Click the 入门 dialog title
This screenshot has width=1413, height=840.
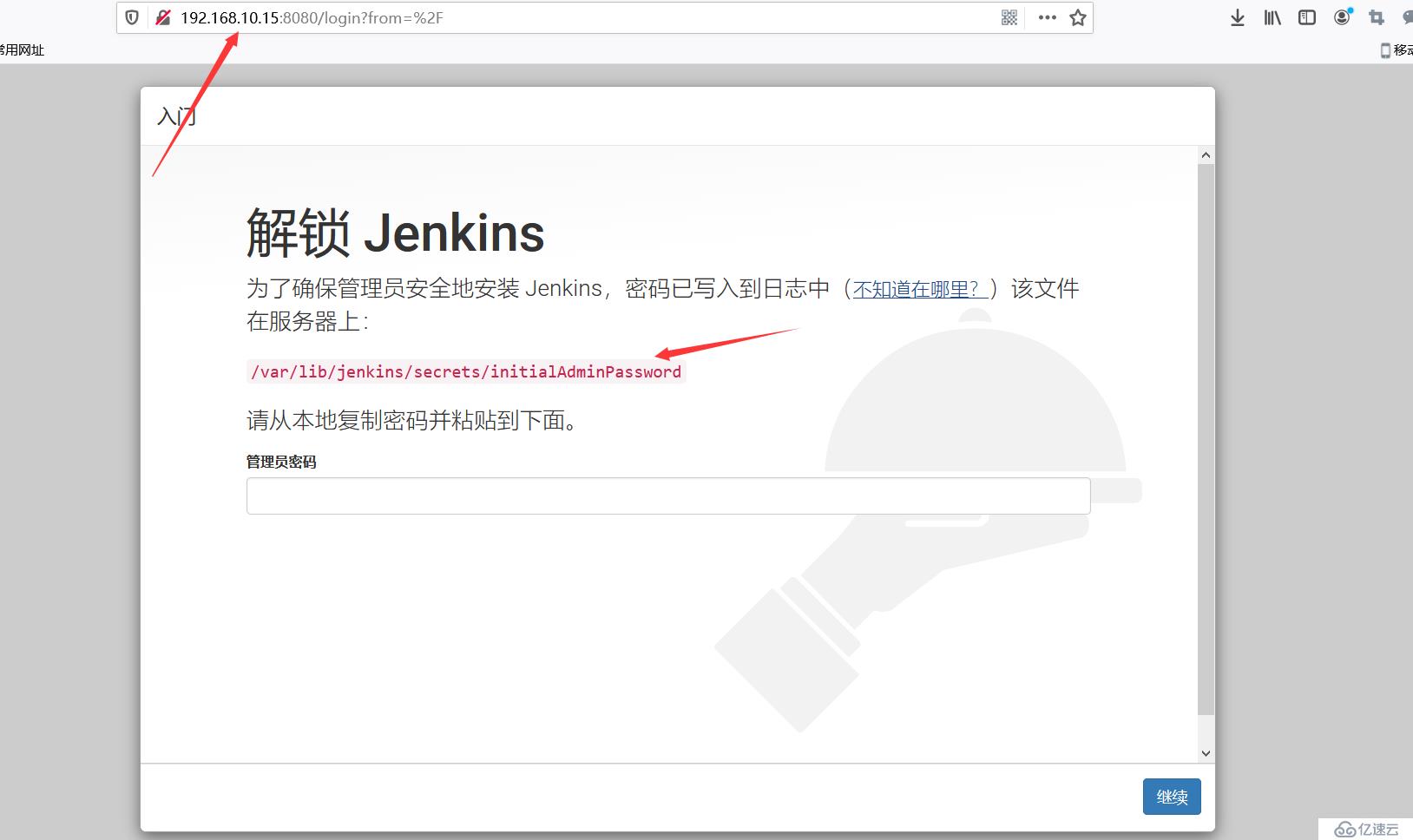tap(177, 116)
